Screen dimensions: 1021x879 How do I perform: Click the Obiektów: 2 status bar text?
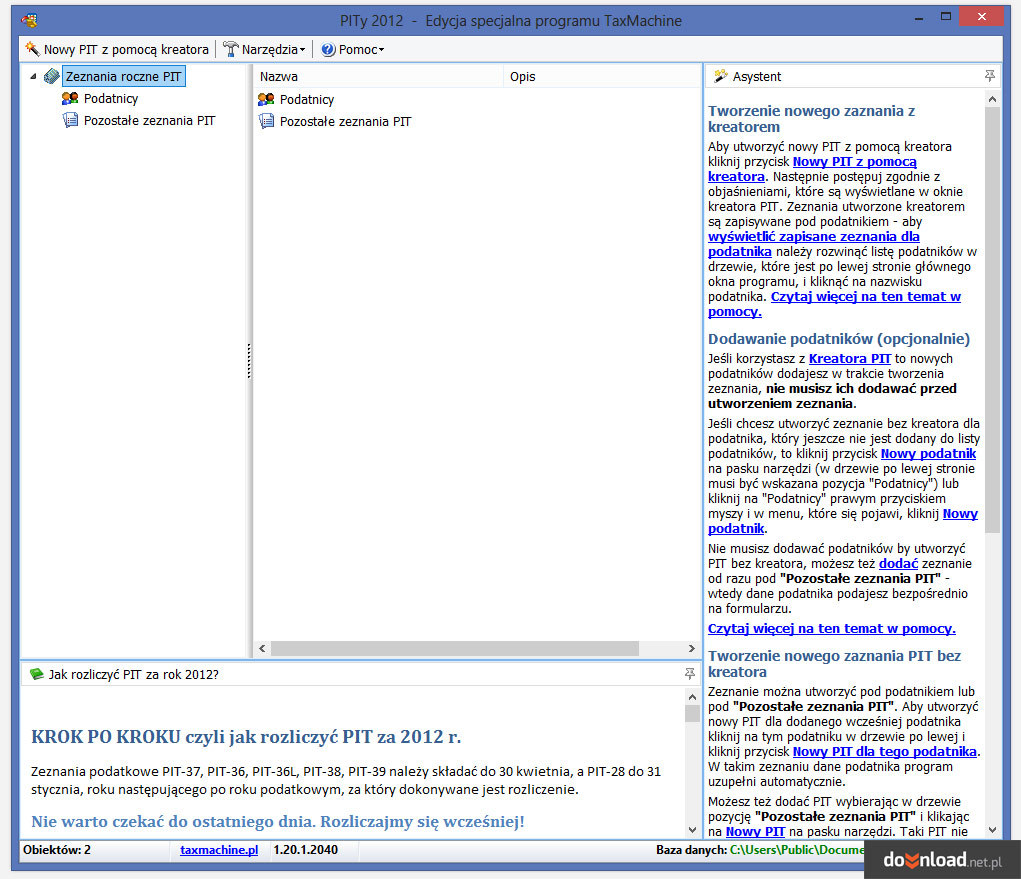point(57,850)
